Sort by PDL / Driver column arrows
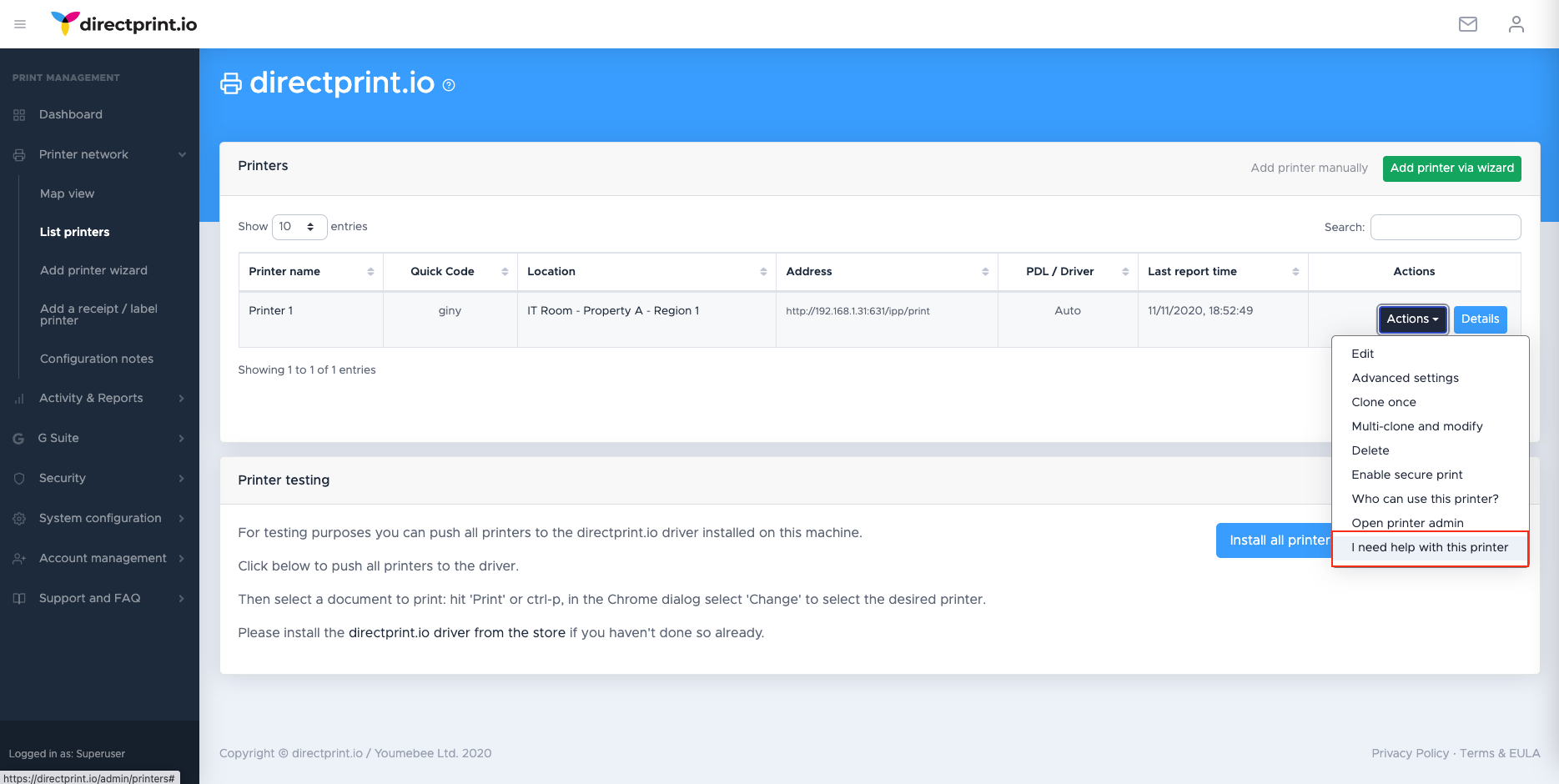The image size is (1559, 784). (1125, 272)
